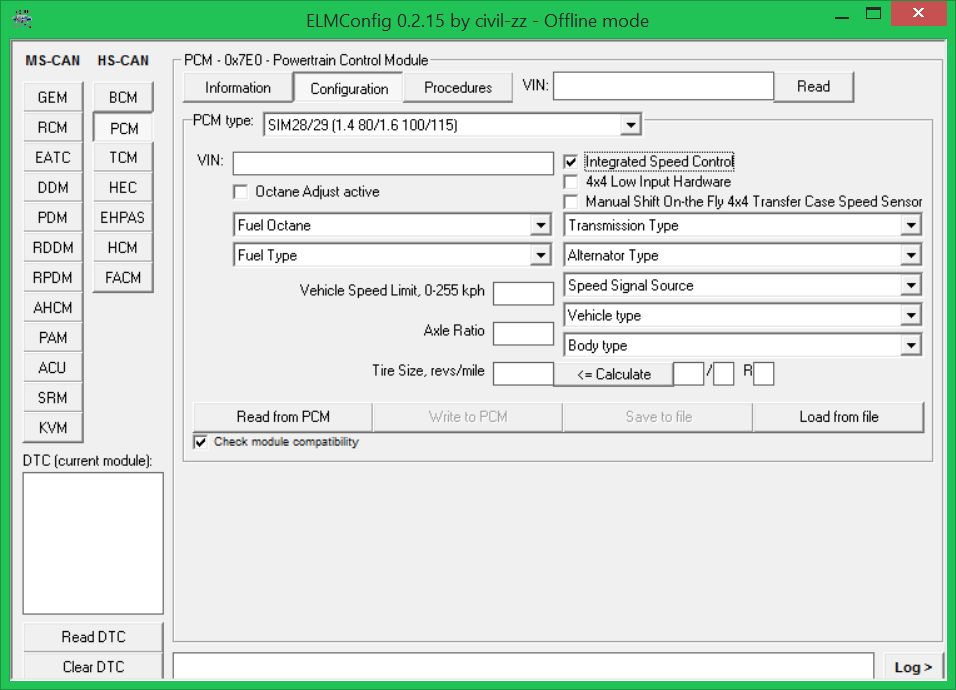
Task: Toggle Check module compatibility checkbox
Action: pos(201,442)
